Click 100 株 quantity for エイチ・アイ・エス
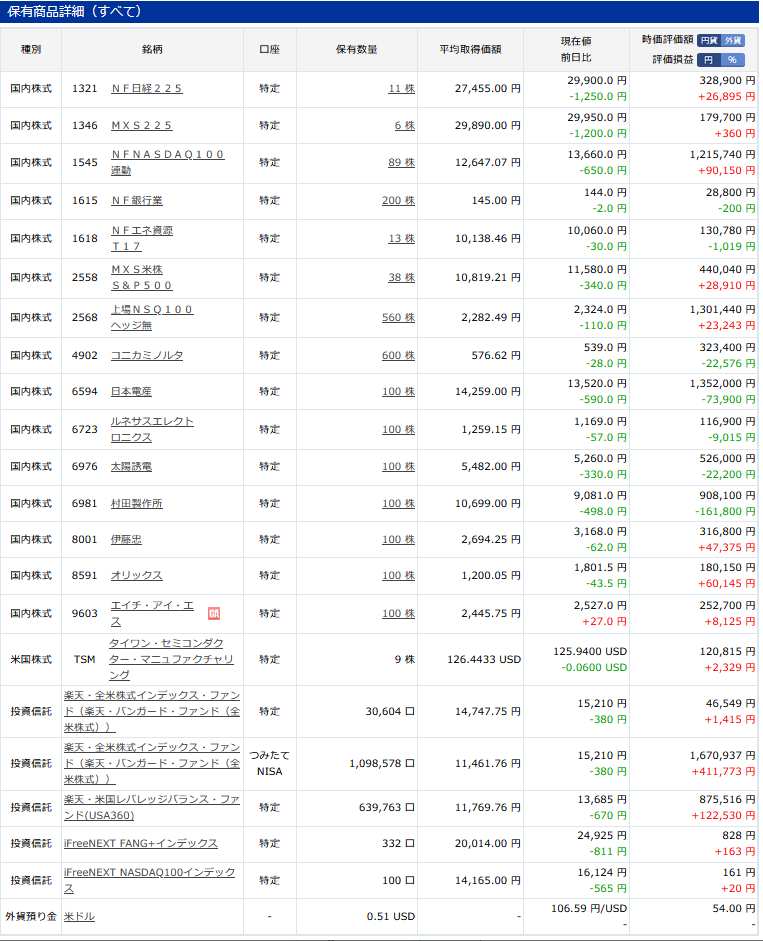Viewport: 763px width, 941px height. 399,613
